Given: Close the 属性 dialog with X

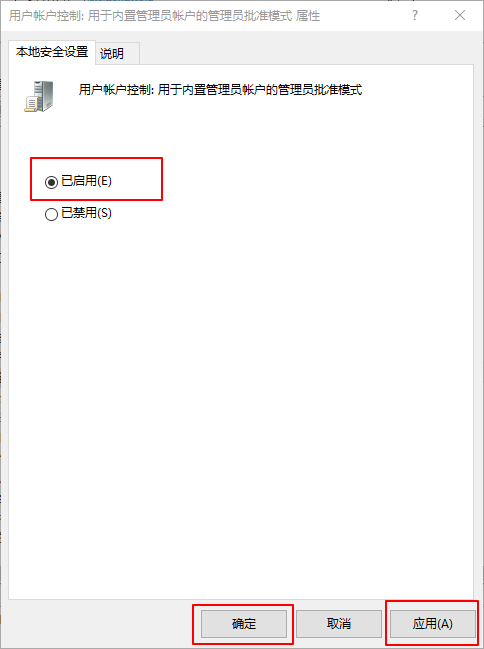Looking at the screenshot, I should tap(460, 15).
